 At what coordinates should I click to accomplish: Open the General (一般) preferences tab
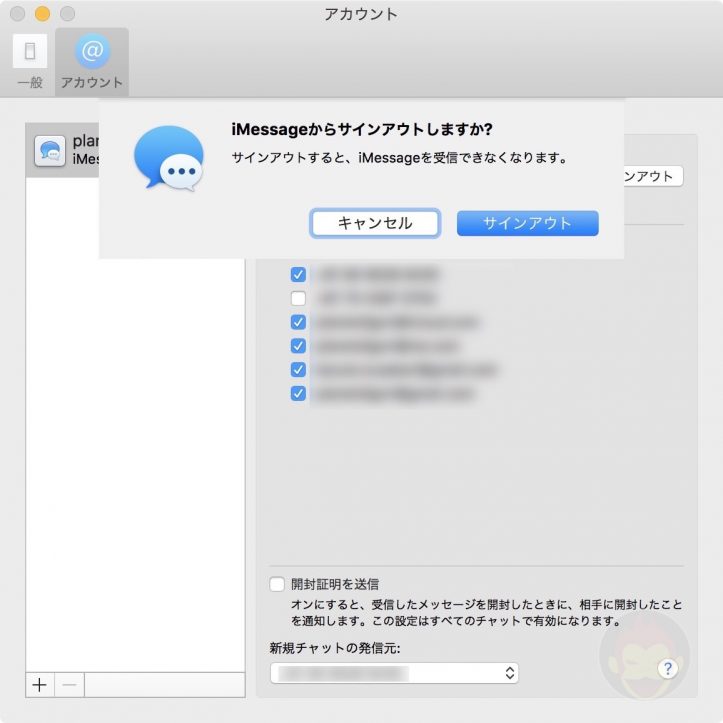click(x=30, y=61)
